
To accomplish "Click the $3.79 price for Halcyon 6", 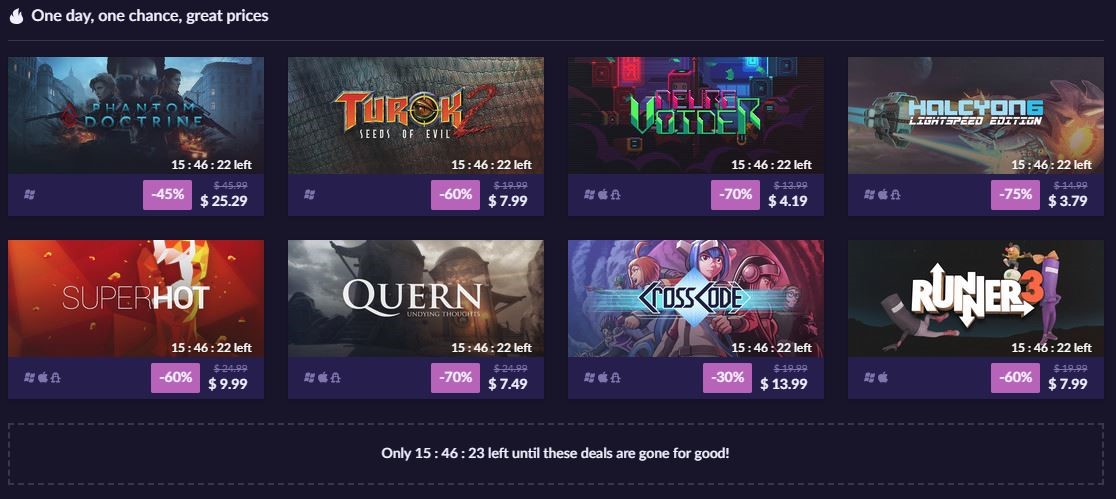I will point(1068,201).
